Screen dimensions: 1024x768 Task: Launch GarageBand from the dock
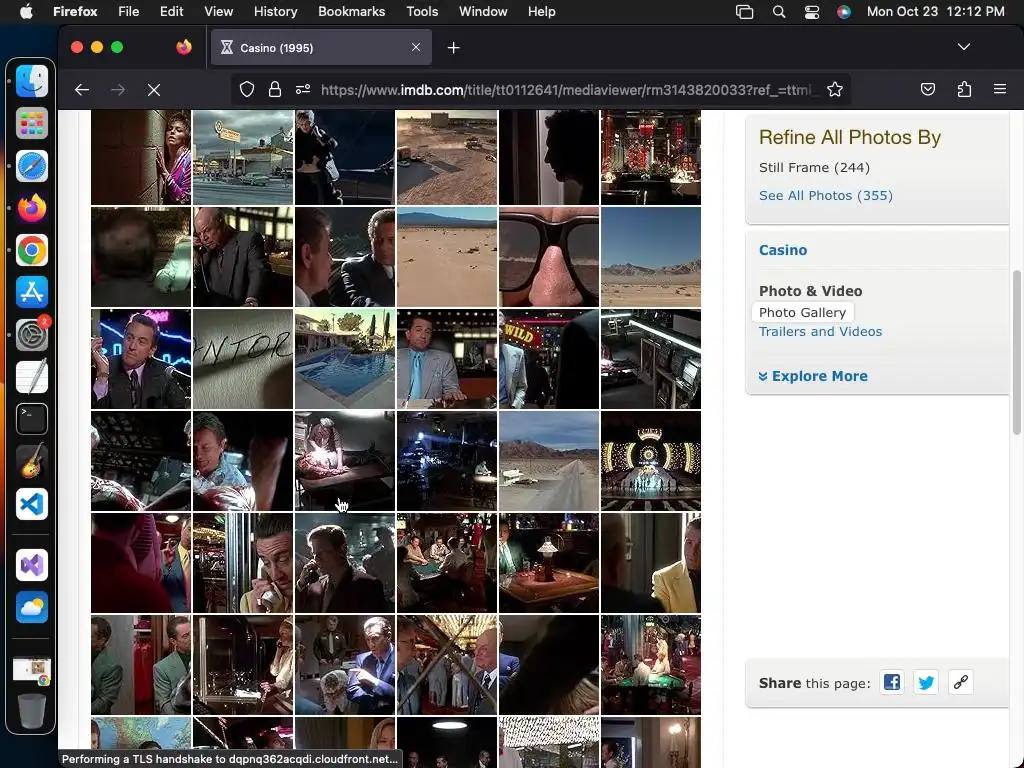pos(32,461)
